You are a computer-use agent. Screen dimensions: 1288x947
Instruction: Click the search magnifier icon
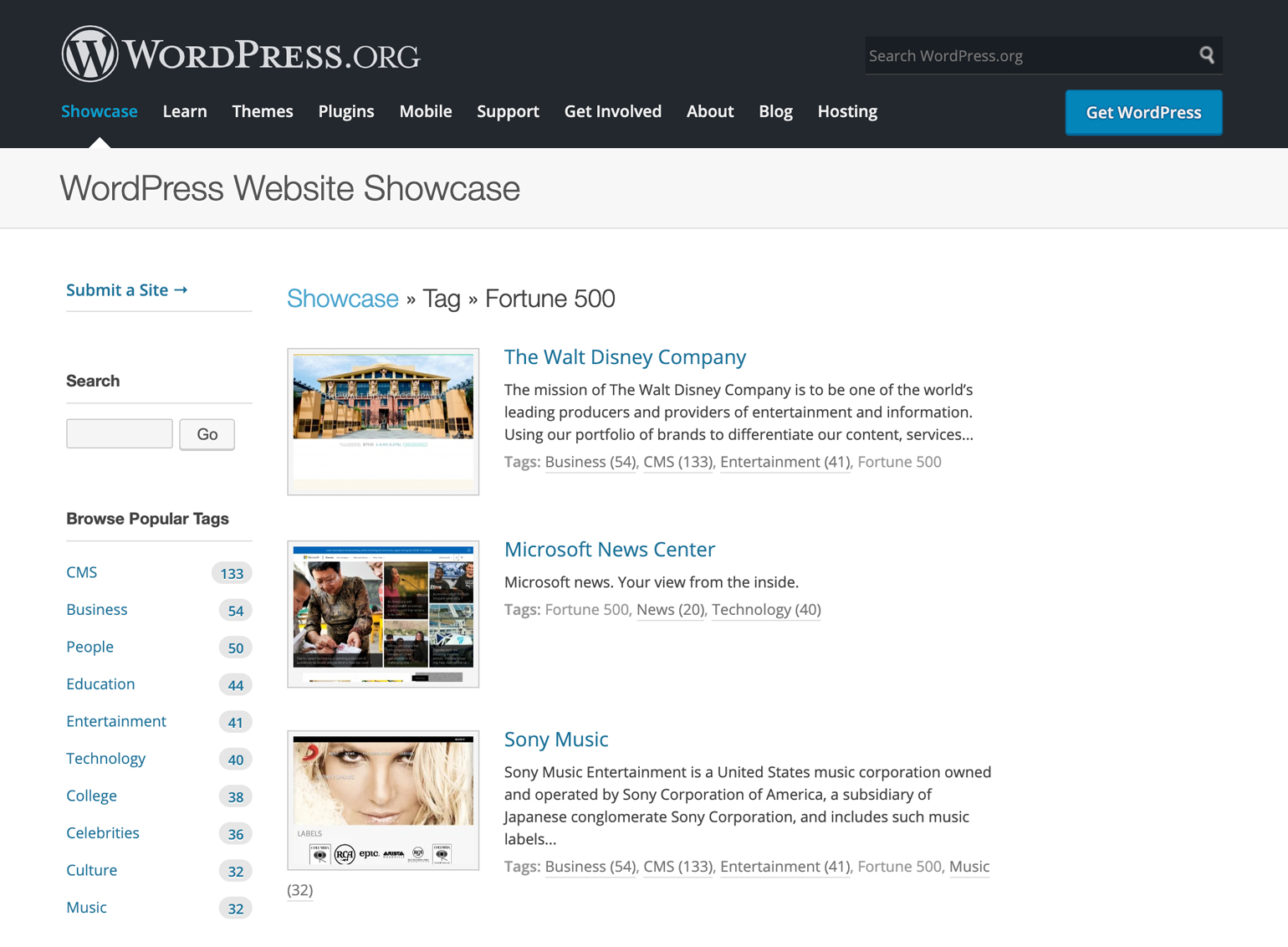1207,55
